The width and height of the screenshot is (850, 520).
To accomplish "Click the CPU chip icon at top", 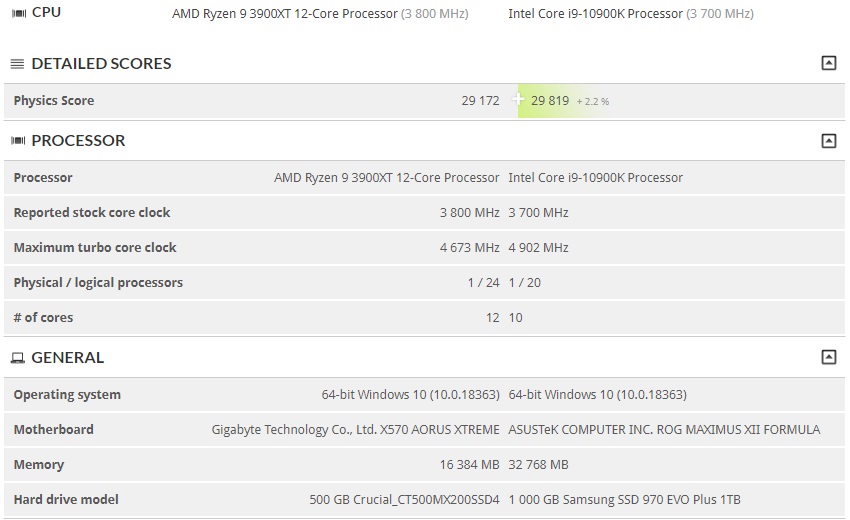I will tap(19, 13).
